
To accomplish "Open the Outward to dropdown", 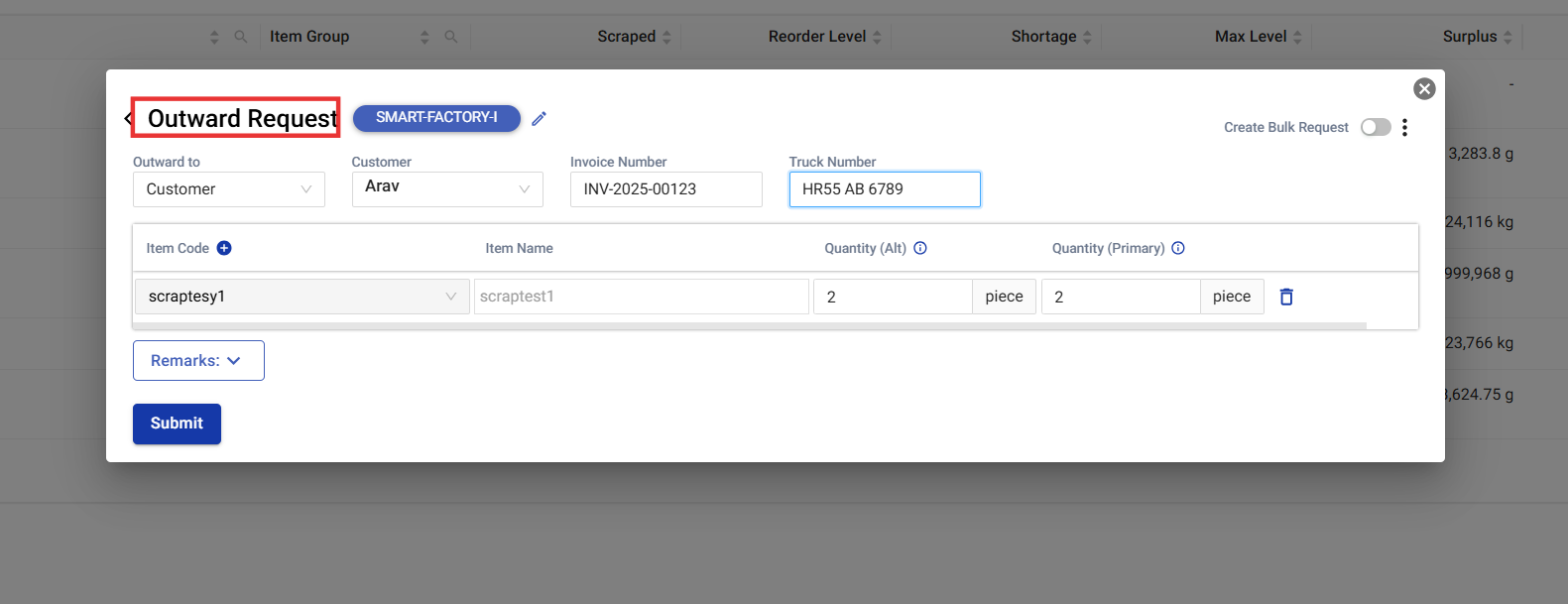I will 228,189.
